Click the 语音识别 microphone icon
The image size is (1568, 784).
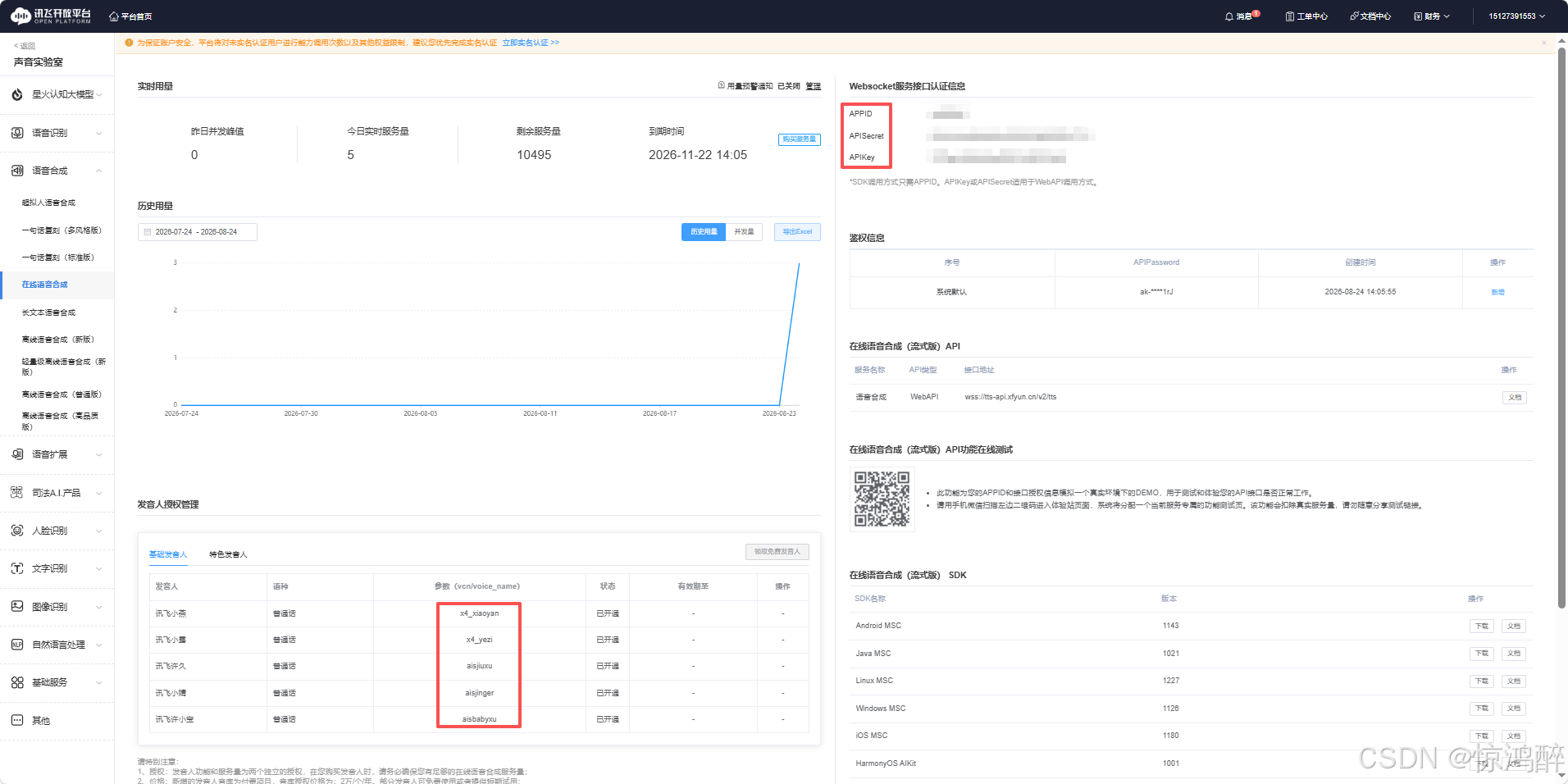(x=17, y=133)
